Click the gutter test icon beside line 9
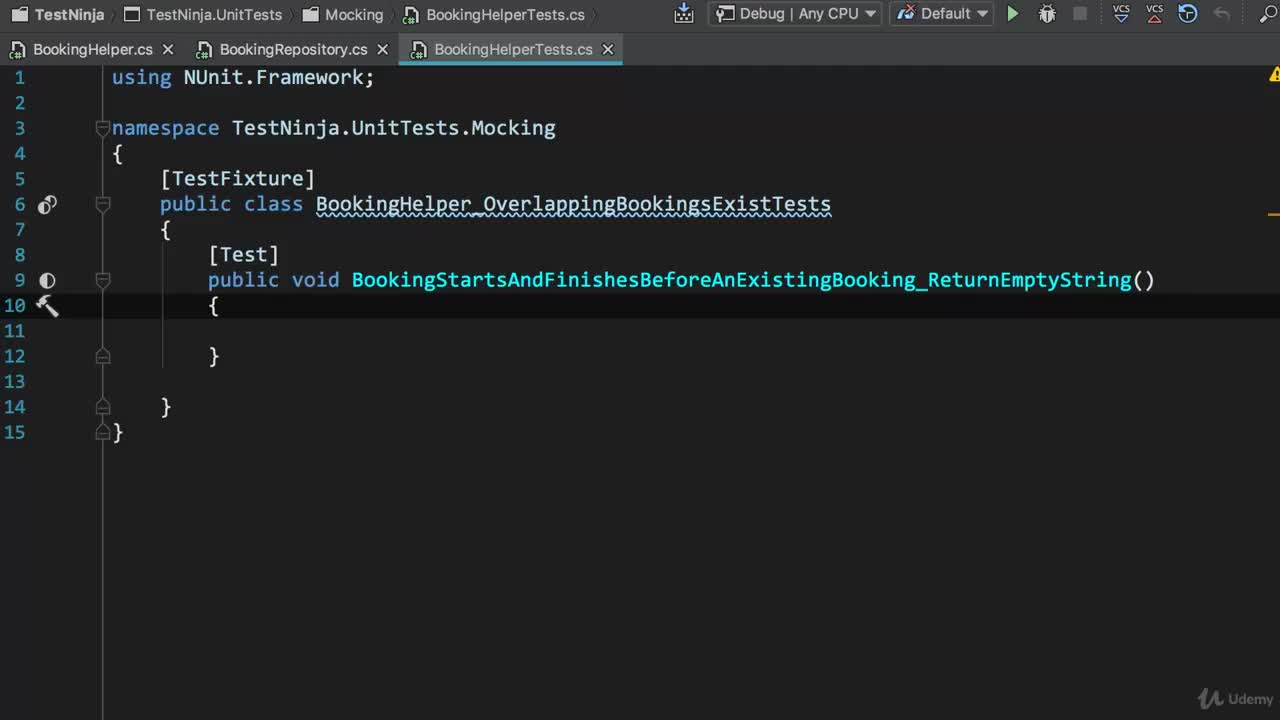Viewport: 1280px width, 720px height. pyautogui.click(x=47, y=280)
